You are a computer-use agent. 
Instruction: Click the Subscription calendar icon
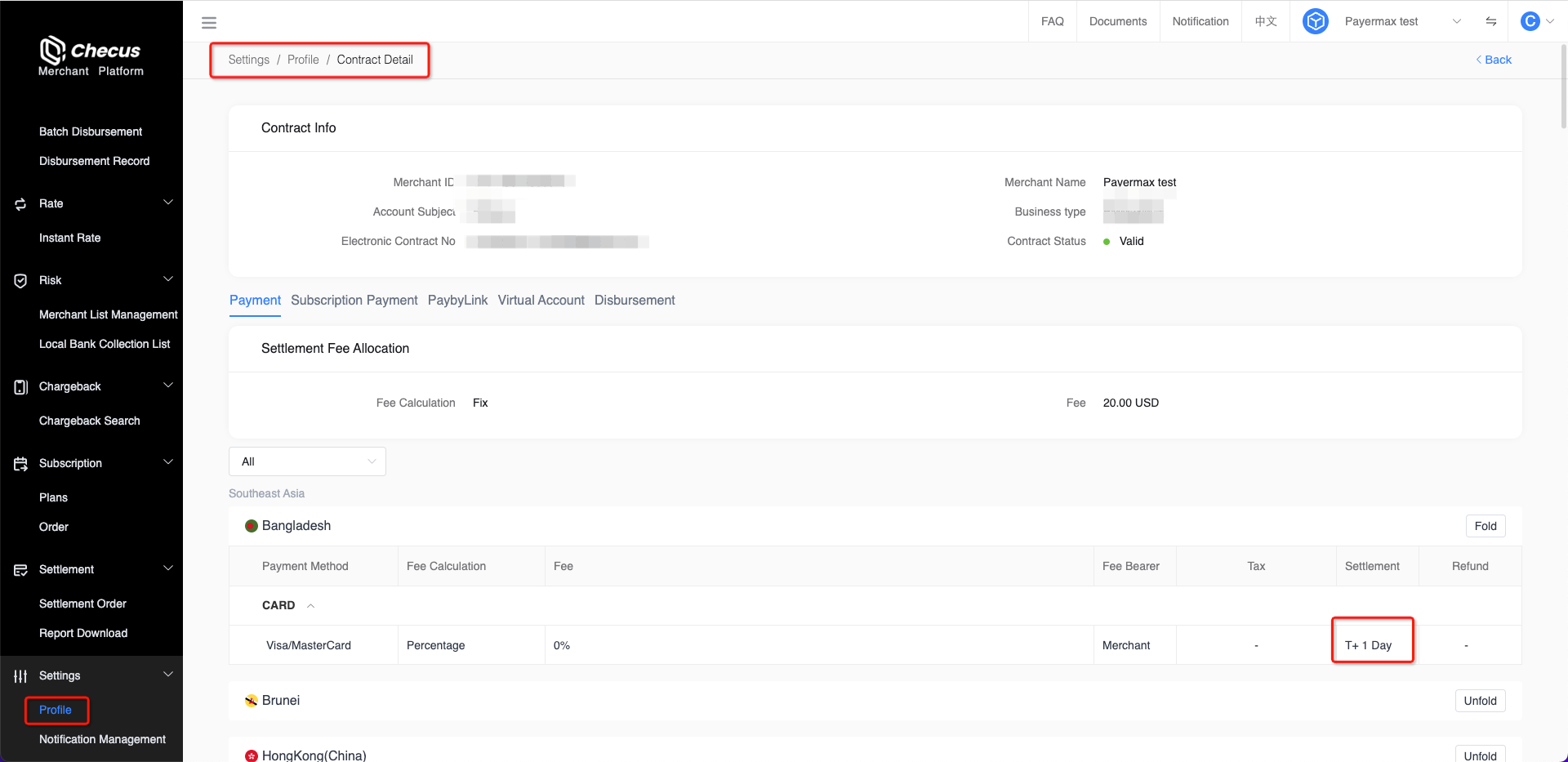tap(20, 464)
